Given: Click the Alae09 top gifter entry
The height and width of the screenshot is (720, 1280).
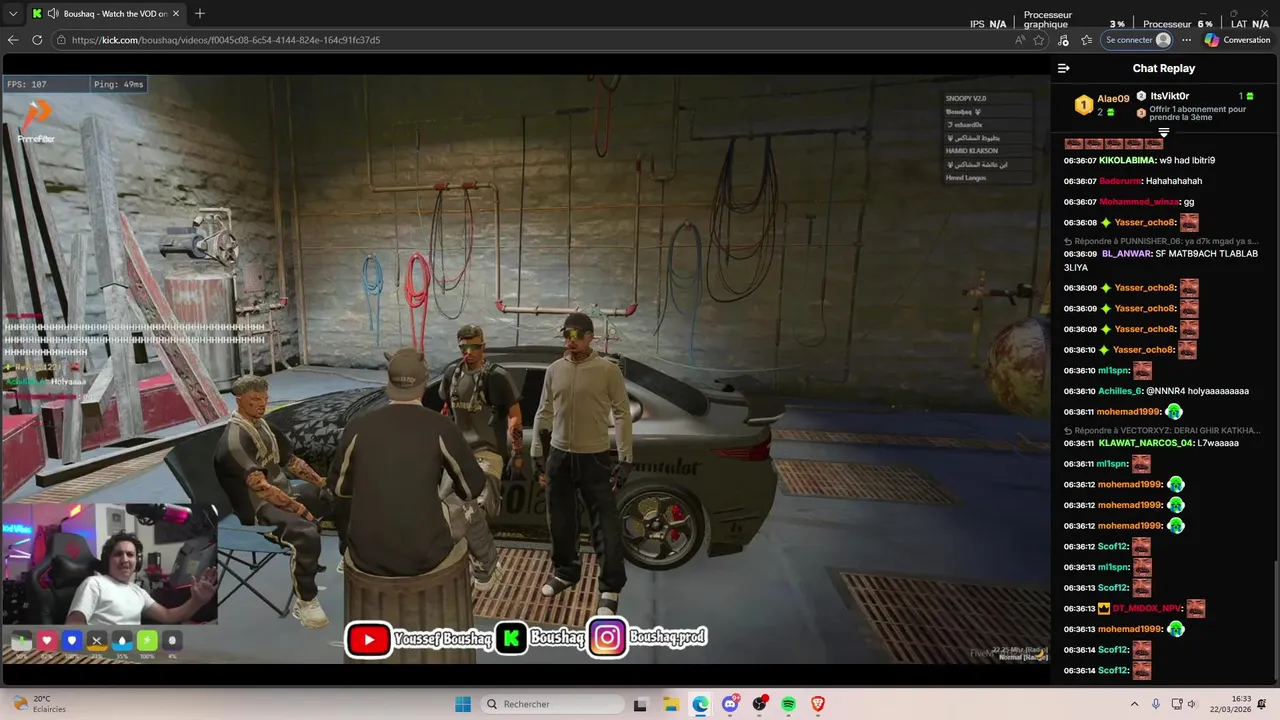Looking at the screenshot, I should click(1102, 105).
